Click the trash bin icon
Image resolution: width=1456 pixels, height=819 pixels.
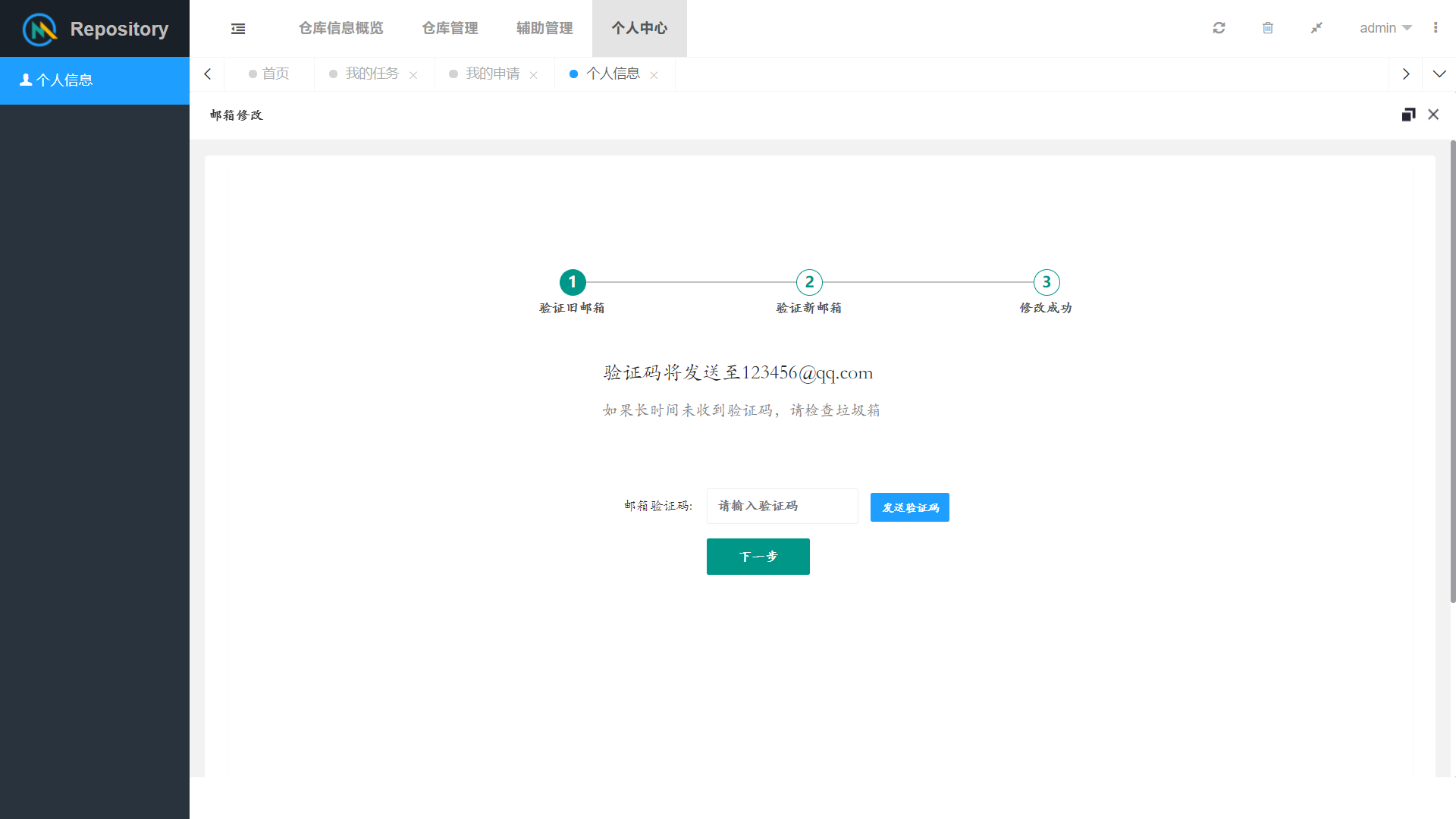coord(1267,28)
